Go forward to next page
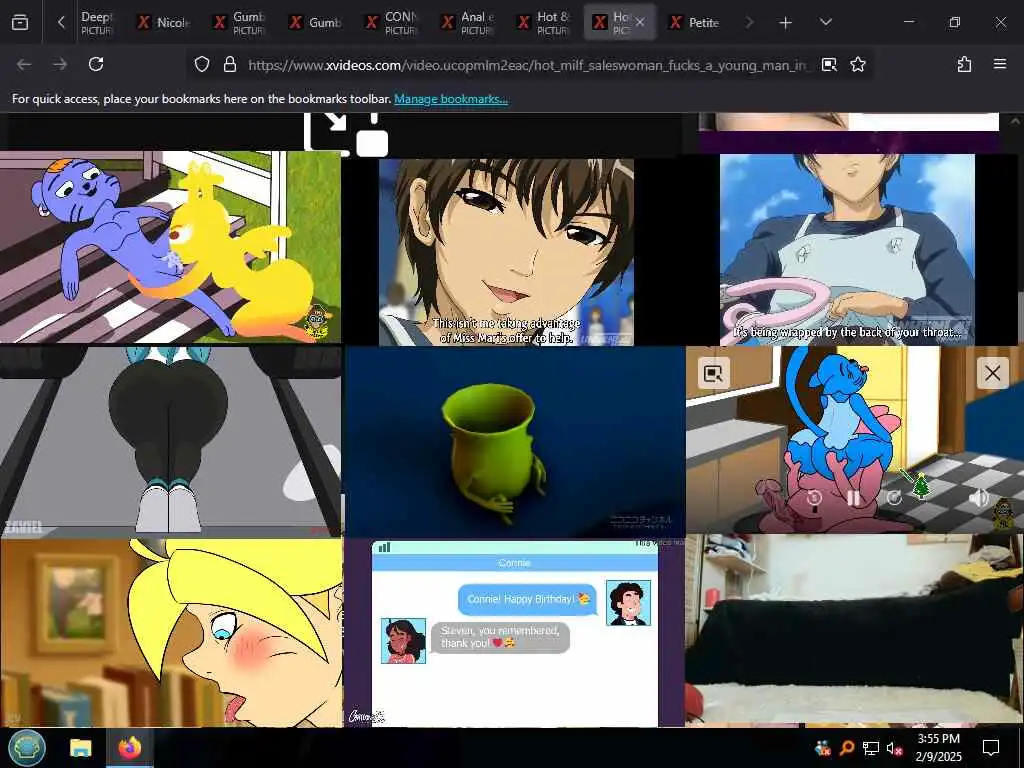1024x768 pixels. click(59, 64)
